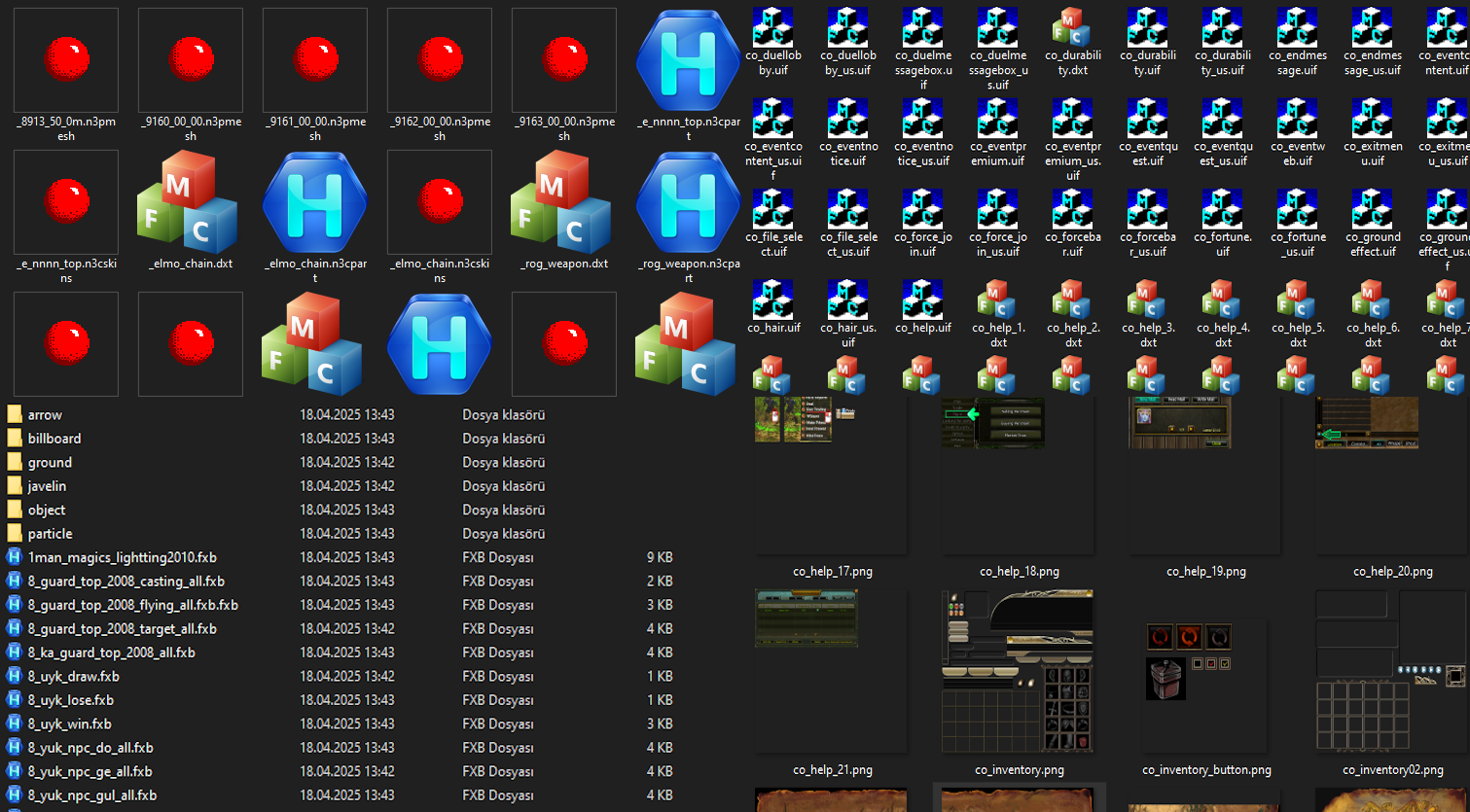
Task: Click the 8_uyk_win.fxb file entry
Action: coord(69,724)
